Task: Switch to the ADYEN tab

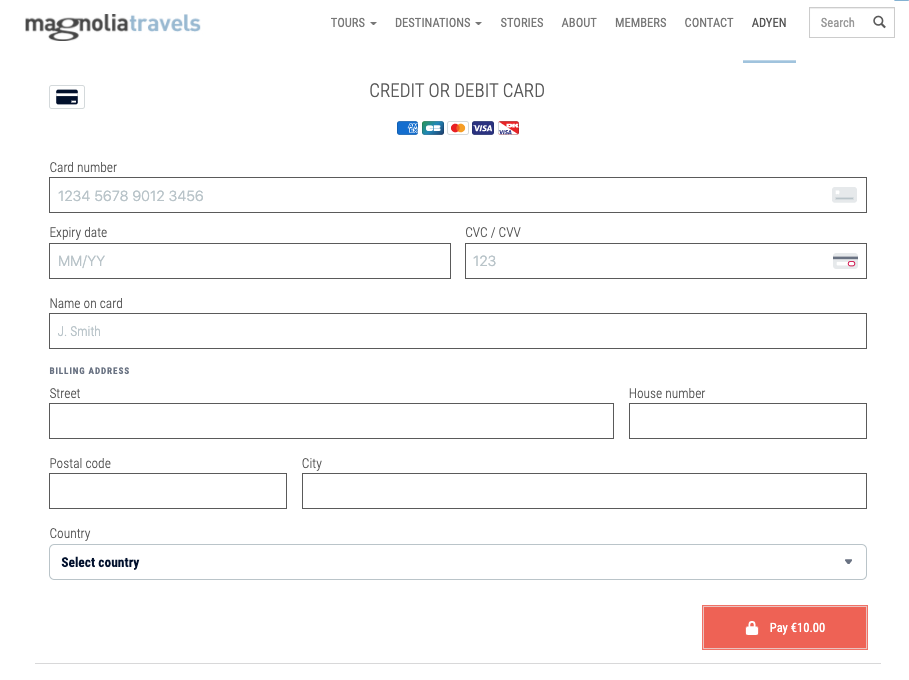Action: coord(769,22)
